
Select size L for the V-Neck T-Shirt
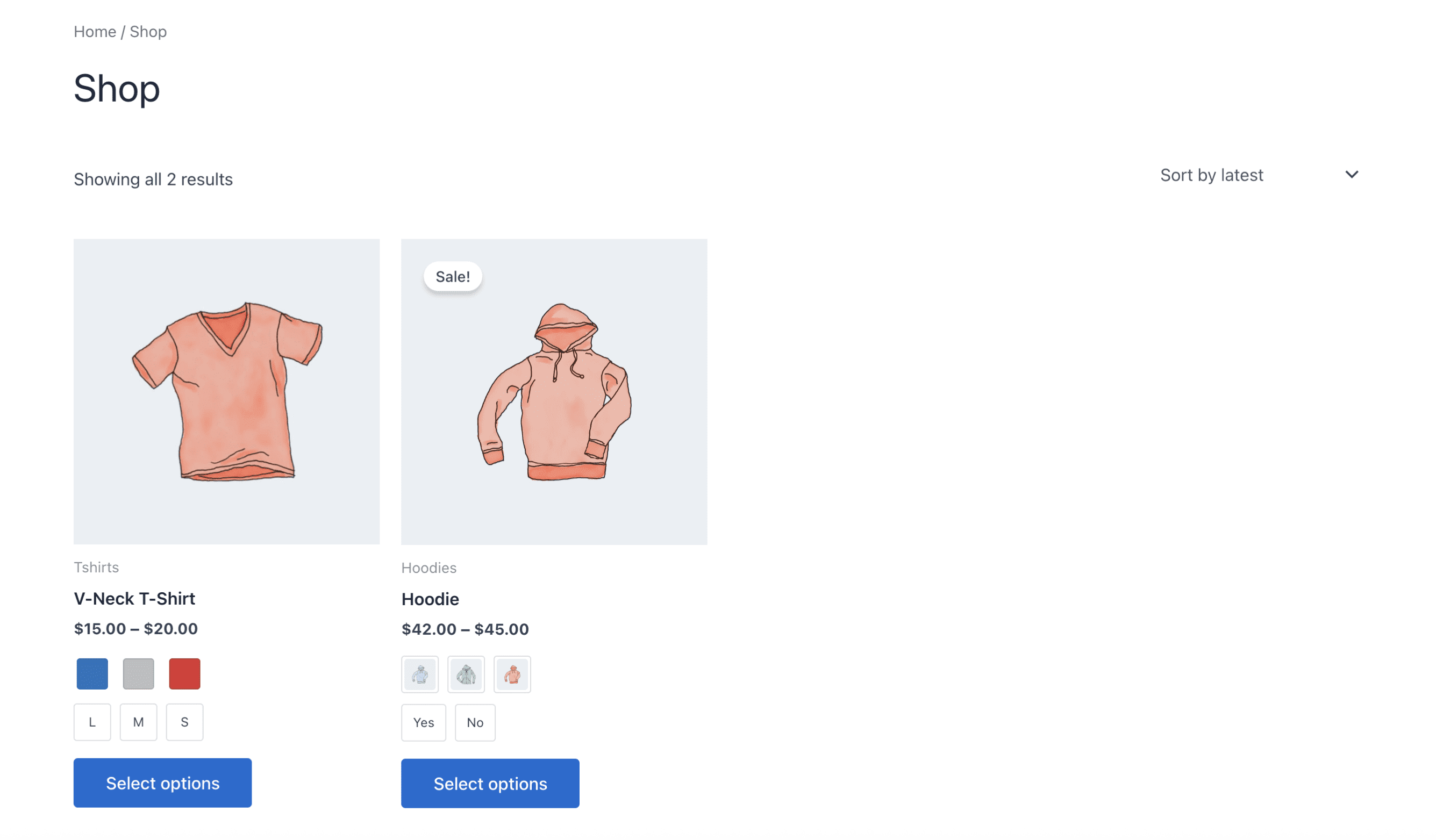pyautogui.click(x=92, y=722)
